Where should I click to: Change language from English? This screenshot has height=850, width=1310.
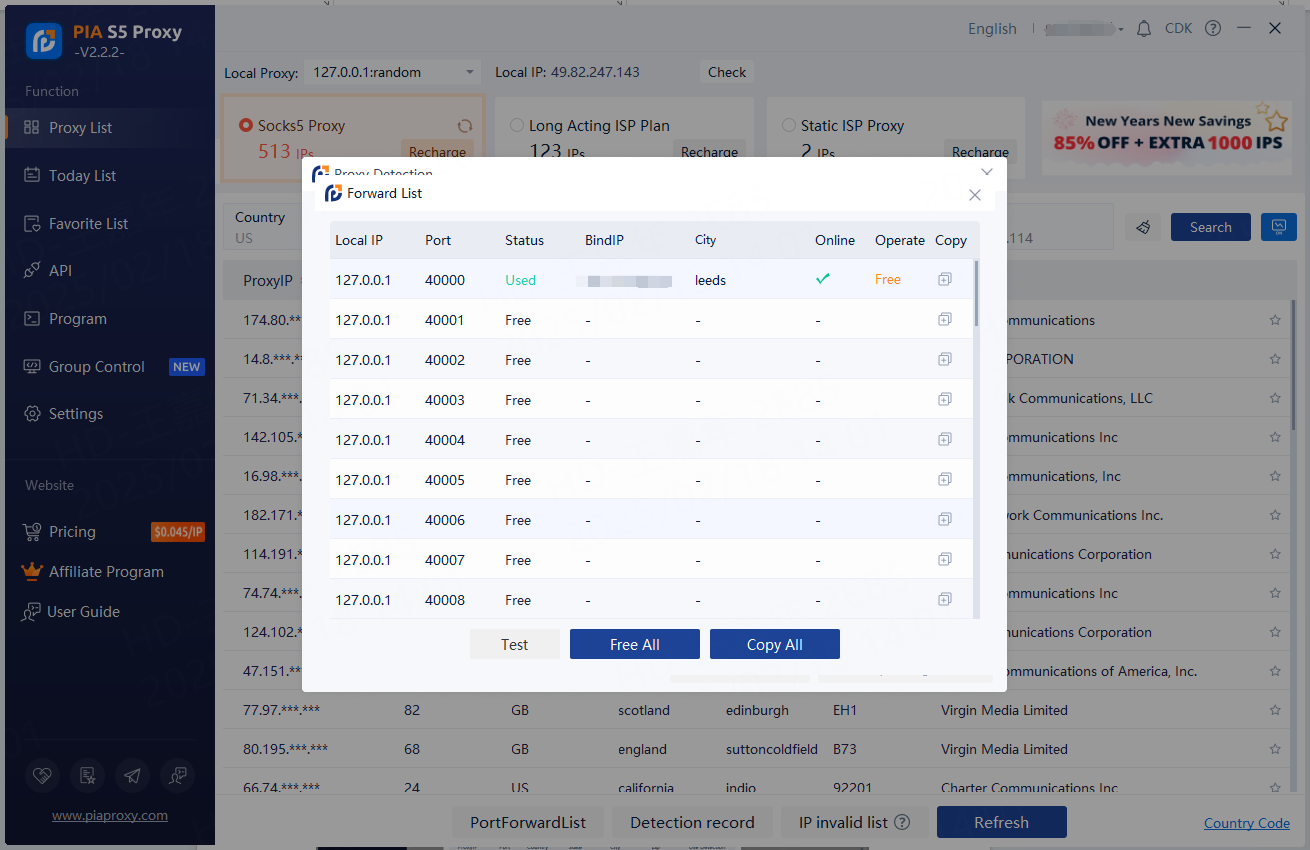(x=992, y=29)
